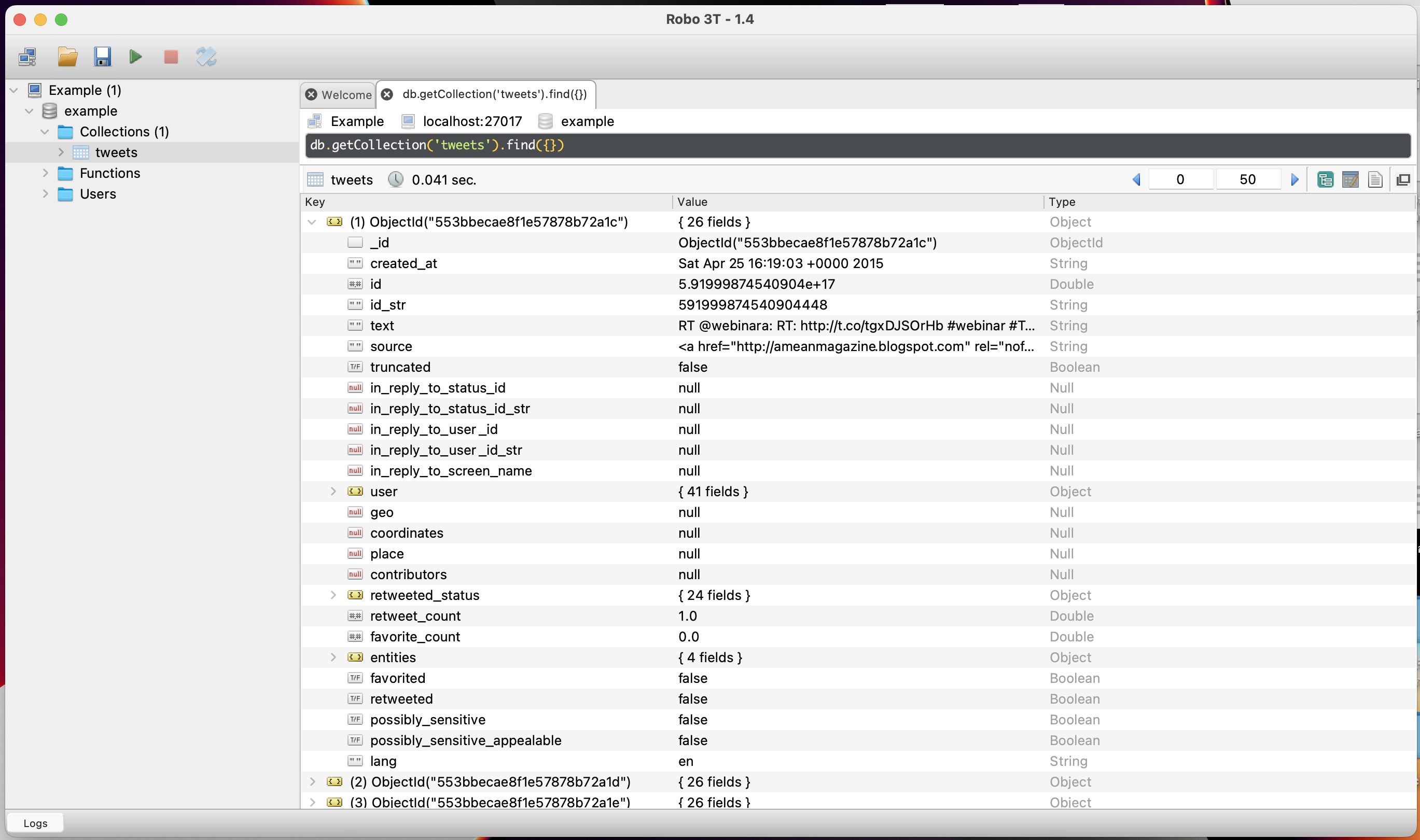This screenshot has width=1420, height=840.
Task: Collapse document (1) ObjectId row
Action: tap(311, 222)
